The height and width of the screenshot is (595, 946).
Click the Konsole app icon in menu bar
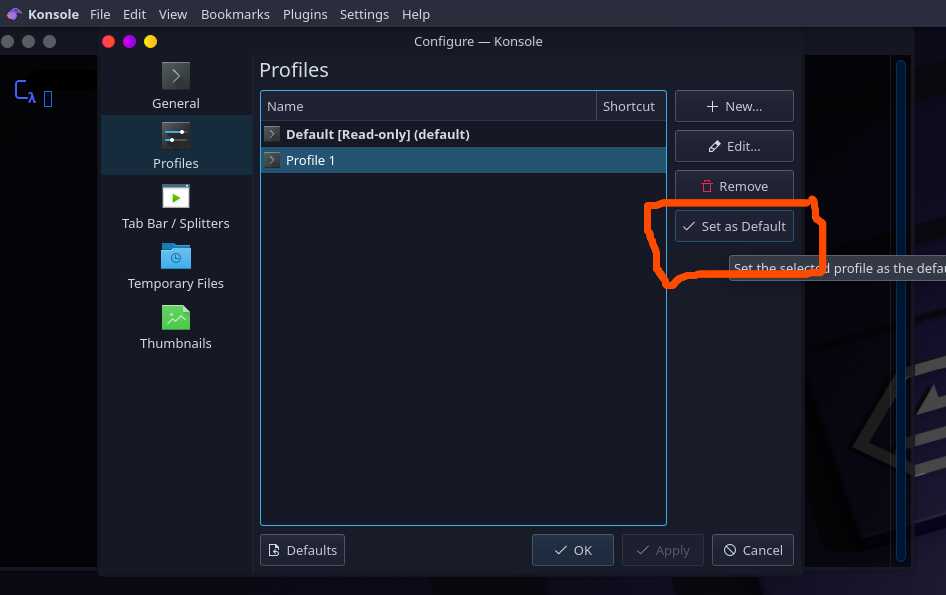pyautogui.click(x=14, y=14)
